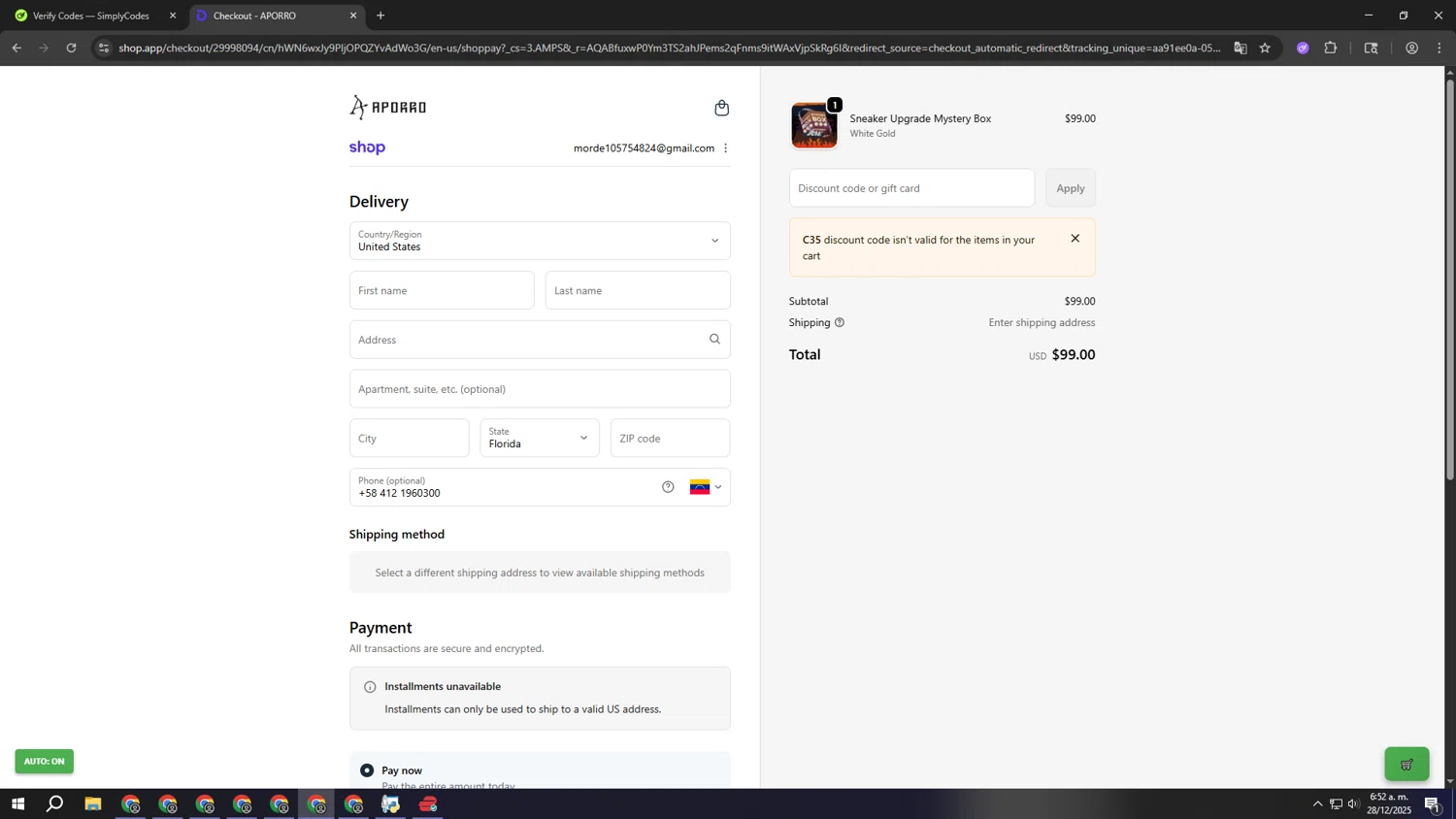The image size is (1456, 819).
Task: Click the Last name field
Action: pyautogui.click(x=638, y=290)
